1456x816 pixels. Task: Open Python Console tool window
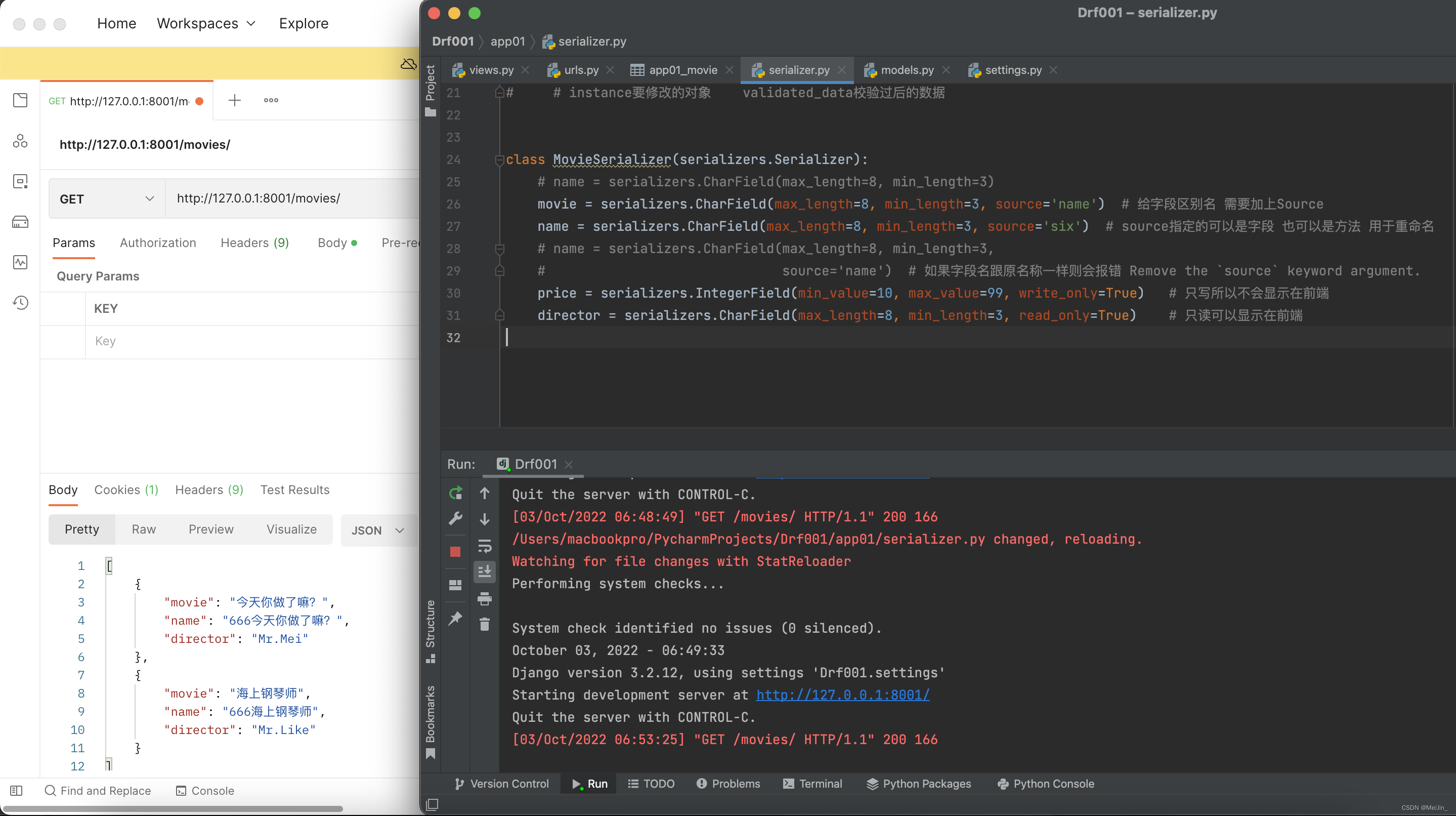(1046, 784)
